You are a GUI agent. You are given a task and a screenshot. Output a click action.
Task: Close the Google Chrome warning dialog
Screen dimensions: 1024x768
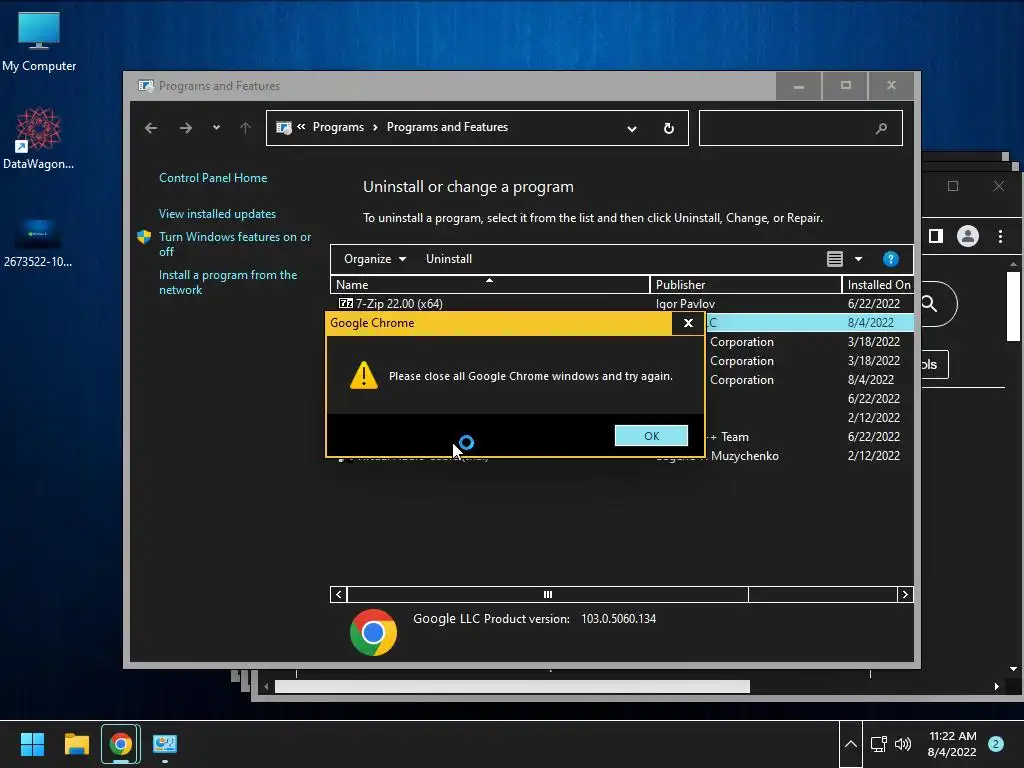pyautogui.click(x=688, y=323)
